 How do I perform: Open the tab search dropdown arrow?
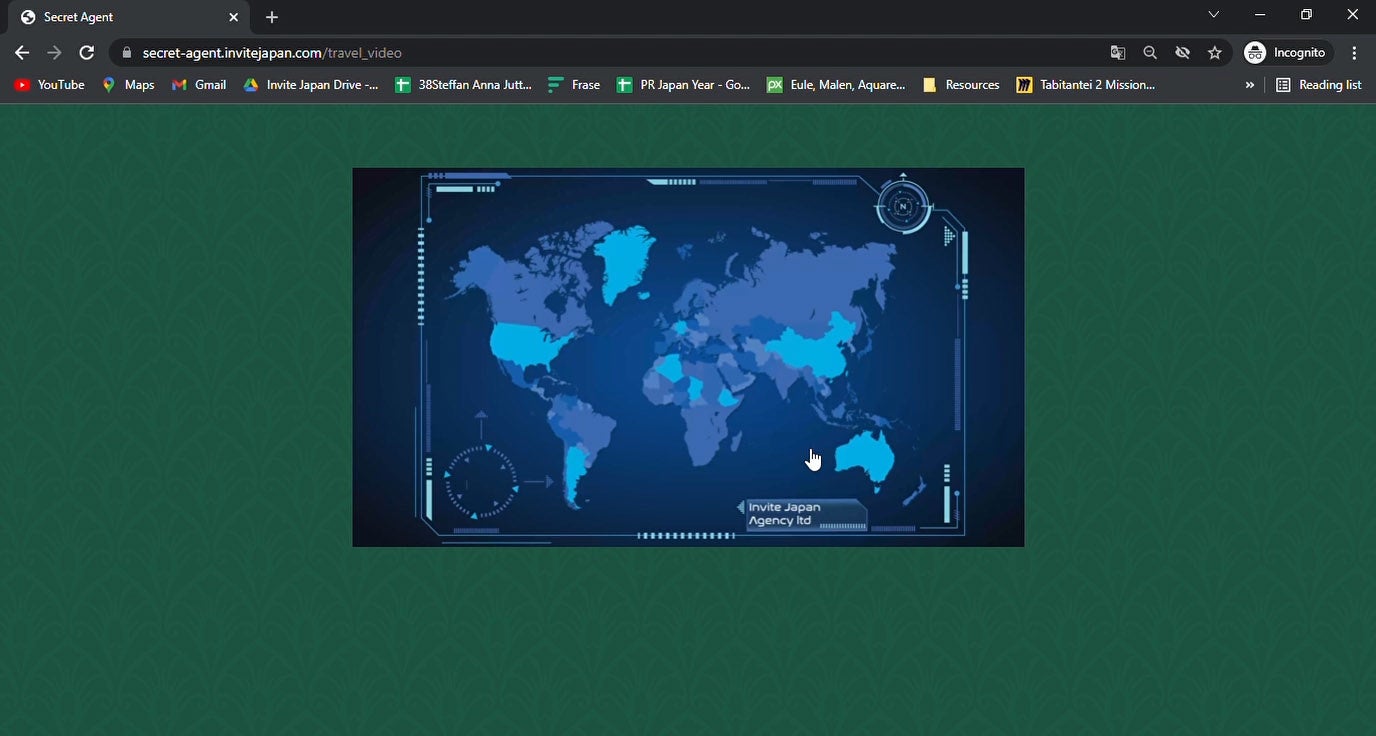[x=1213, y=15]
